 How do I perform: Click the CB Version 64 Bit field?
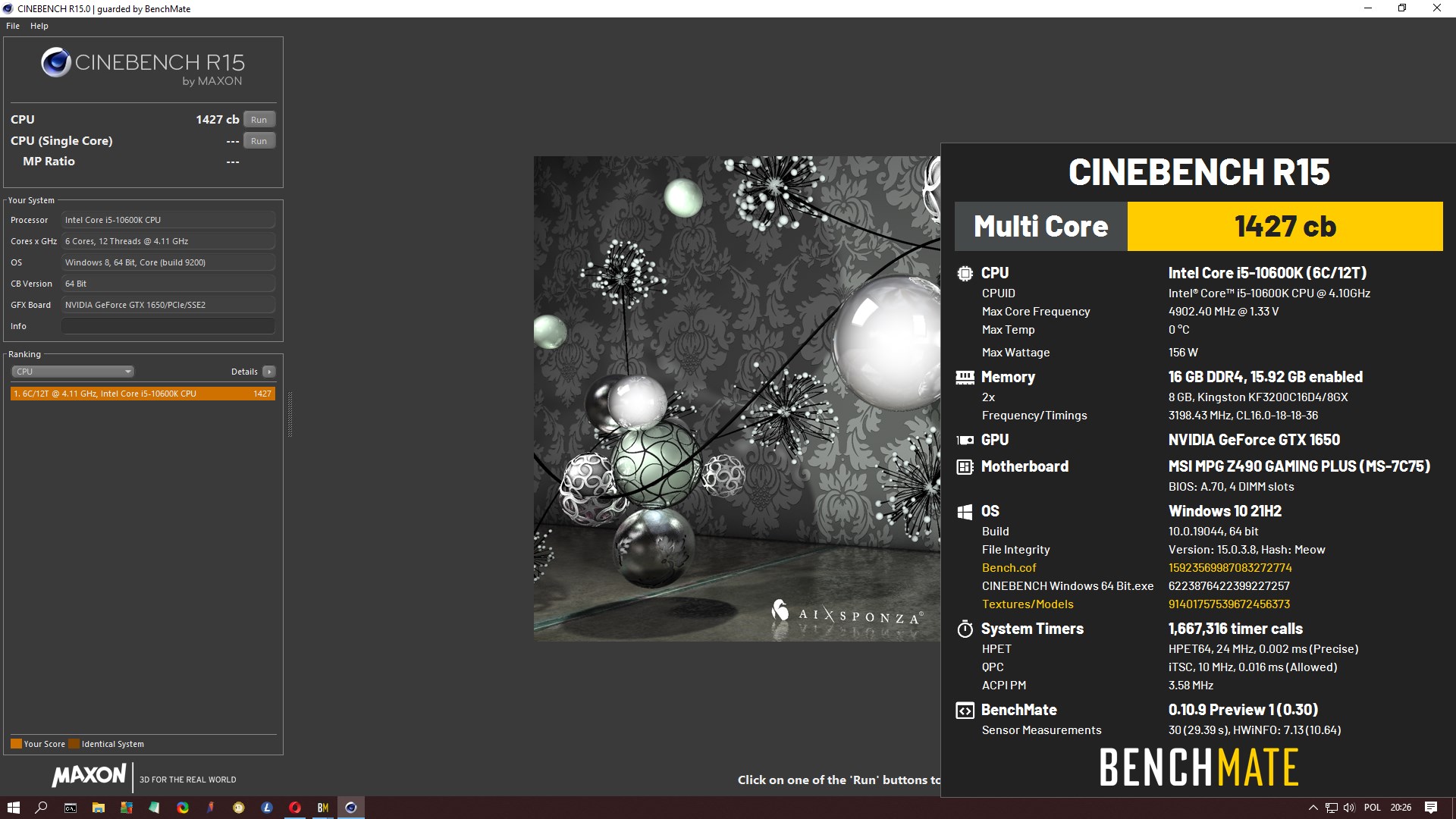tap(168, 284)
